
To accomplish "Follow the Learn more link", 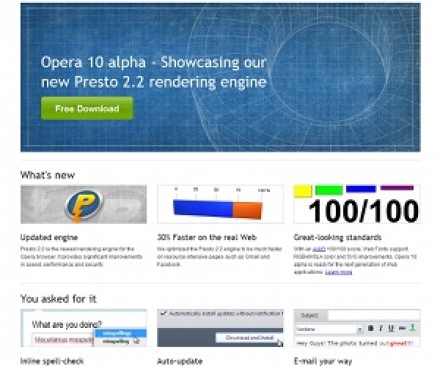I will (338, 272).
